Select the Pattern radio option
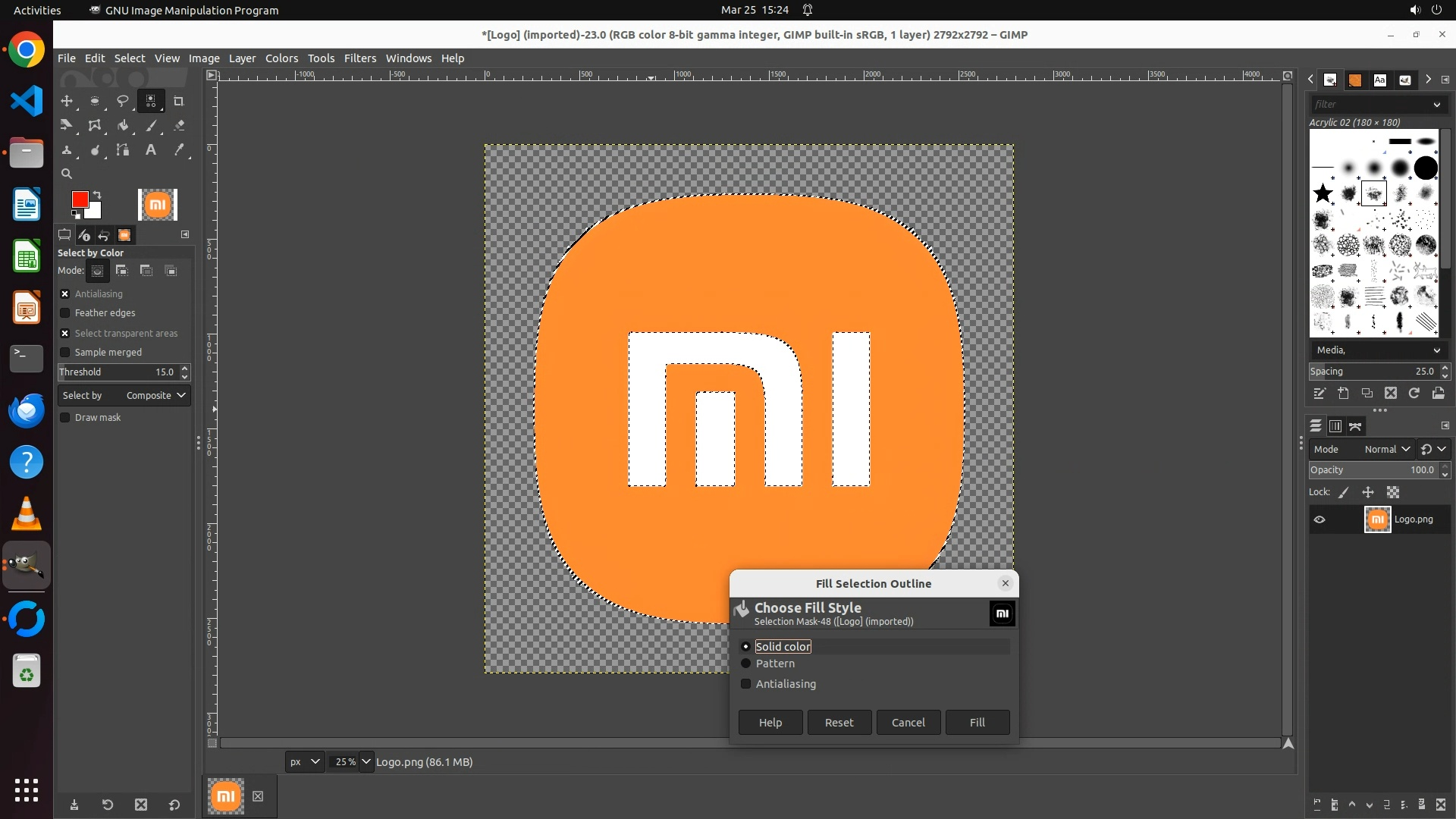This screenshot has width=1456, height=819. 745,664
